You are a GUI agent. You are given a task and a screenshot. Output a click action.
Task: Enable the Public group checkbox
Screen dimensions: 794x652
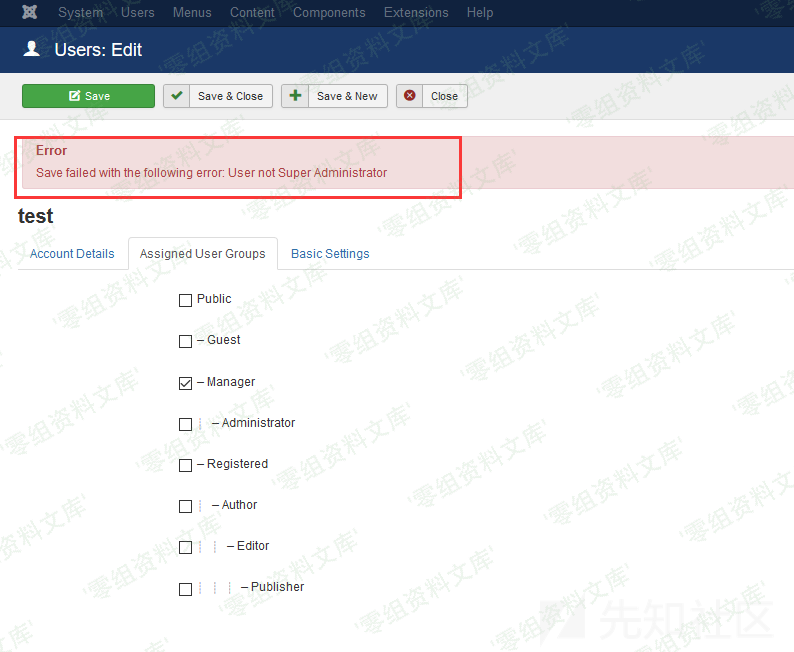pyautogui.click(x=185, y=300)
